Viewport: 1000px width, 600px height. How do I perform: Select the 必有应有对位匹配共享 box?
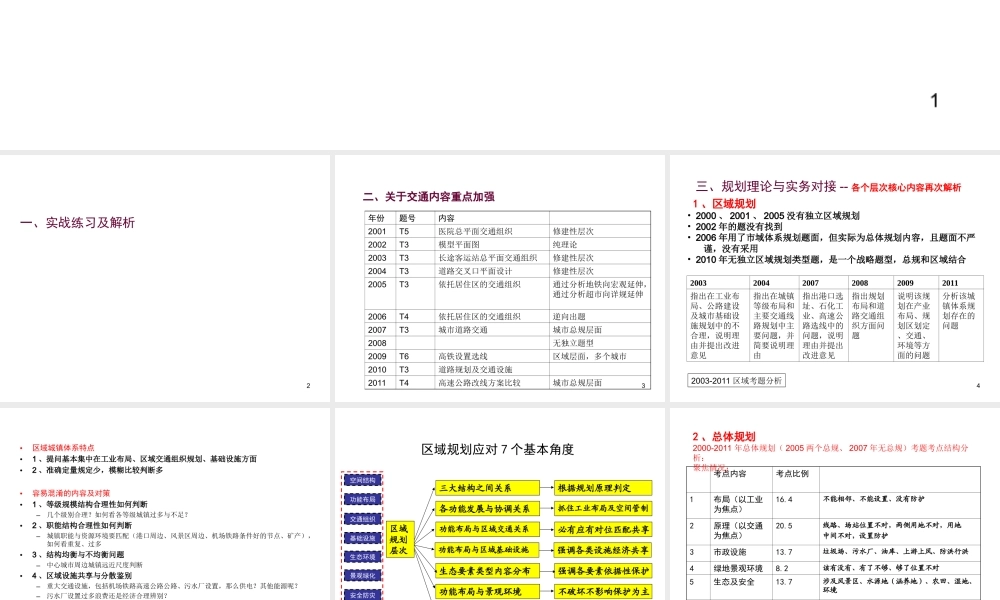(603, 530)
